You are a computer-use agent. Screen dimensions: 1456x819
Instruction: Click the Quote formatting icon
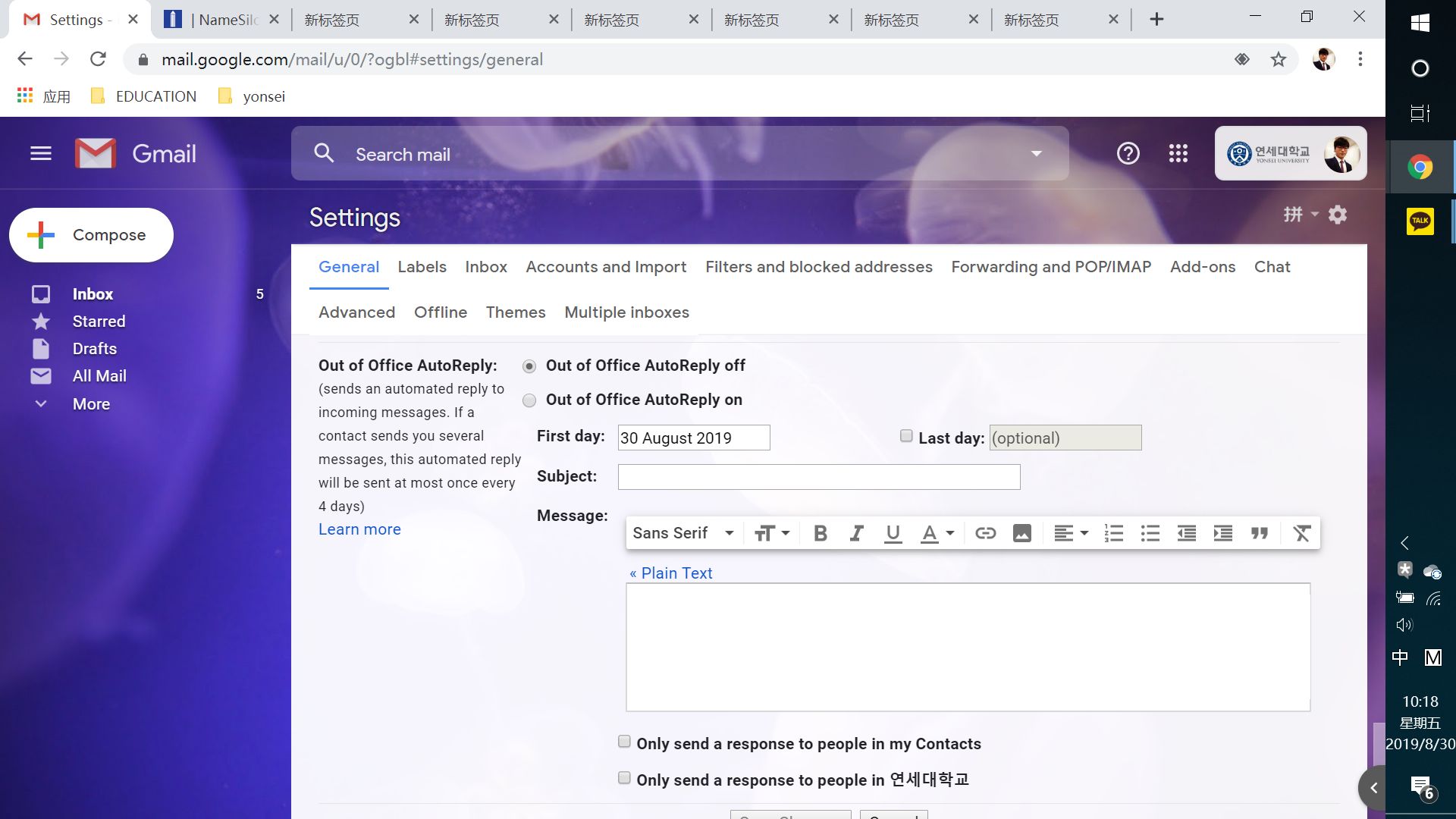1260,533
